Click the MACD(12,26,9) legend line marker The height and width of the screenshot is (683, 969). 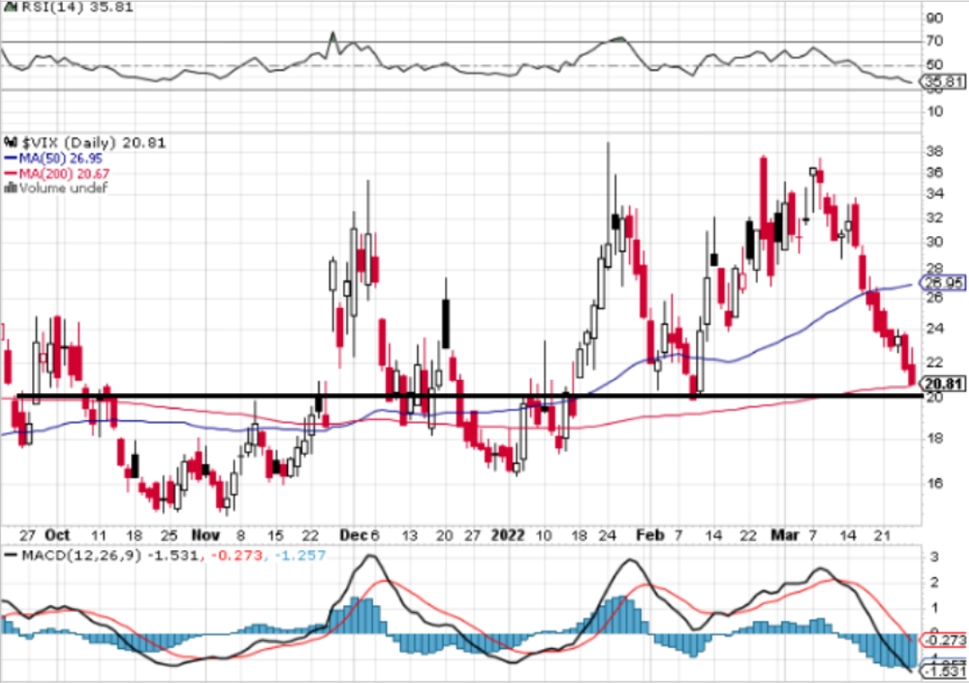click(11, 555)
